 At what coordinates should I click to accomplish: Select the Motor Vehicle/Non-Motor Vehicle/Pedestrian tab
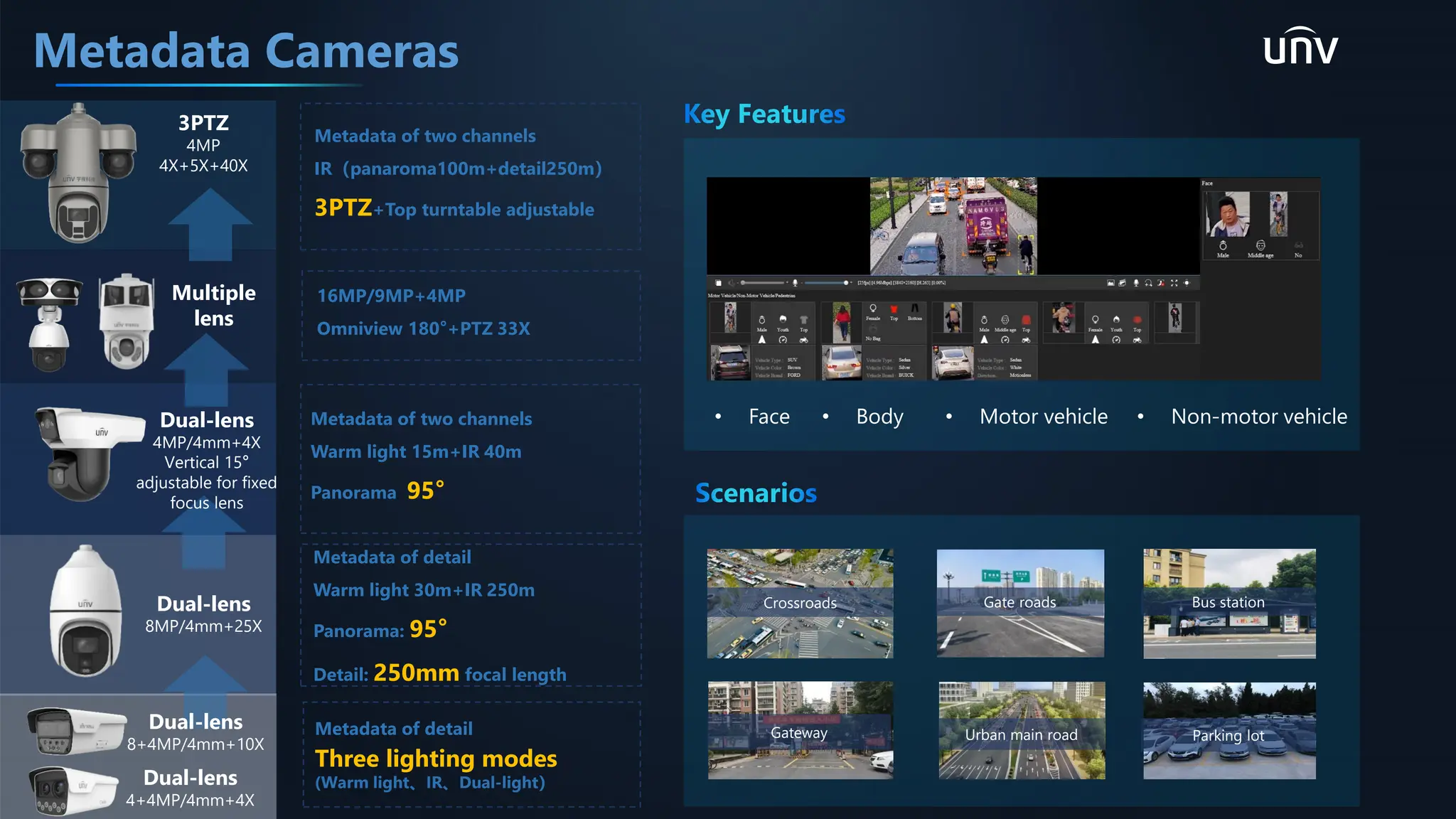pyautogui.click(x=751, y=295)
